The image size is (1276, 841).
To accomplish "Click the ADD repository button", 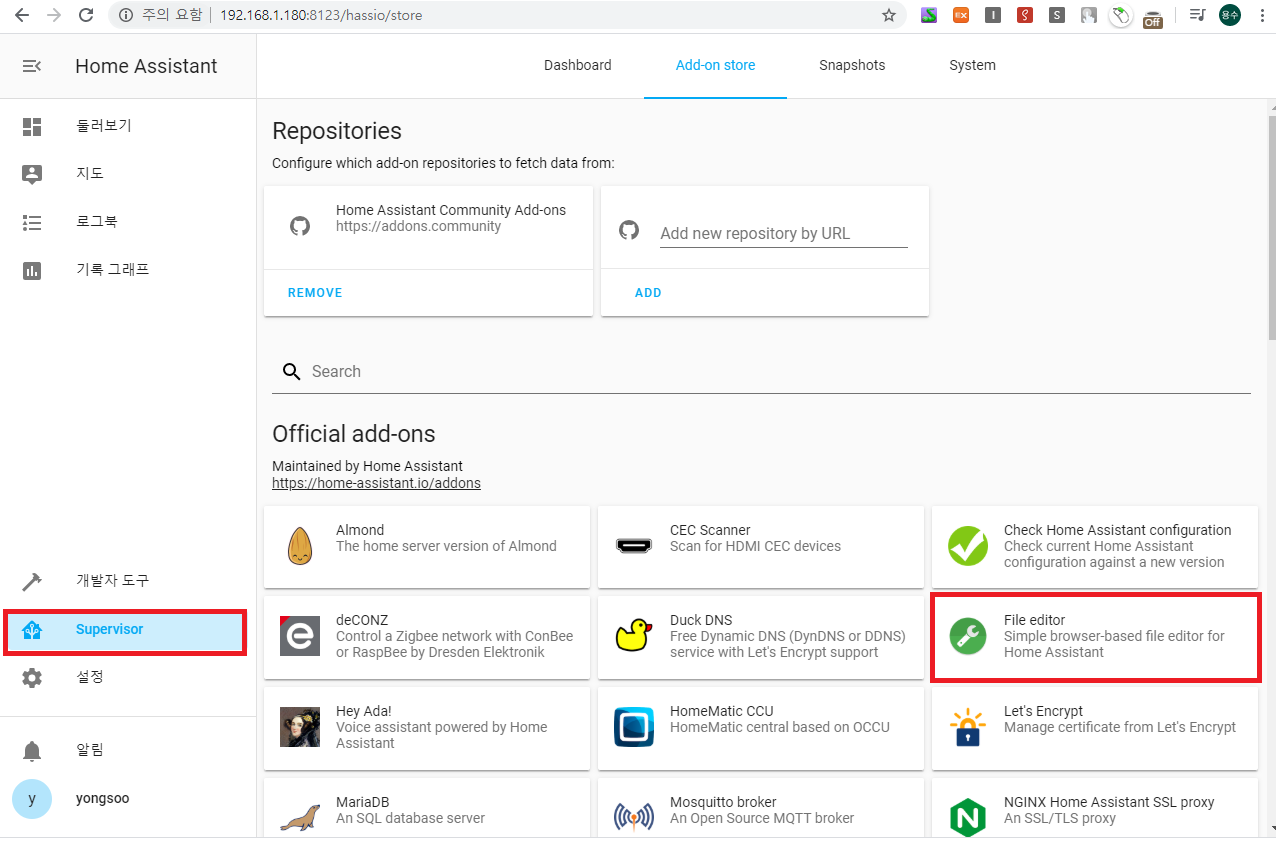I will pos(648,293).
